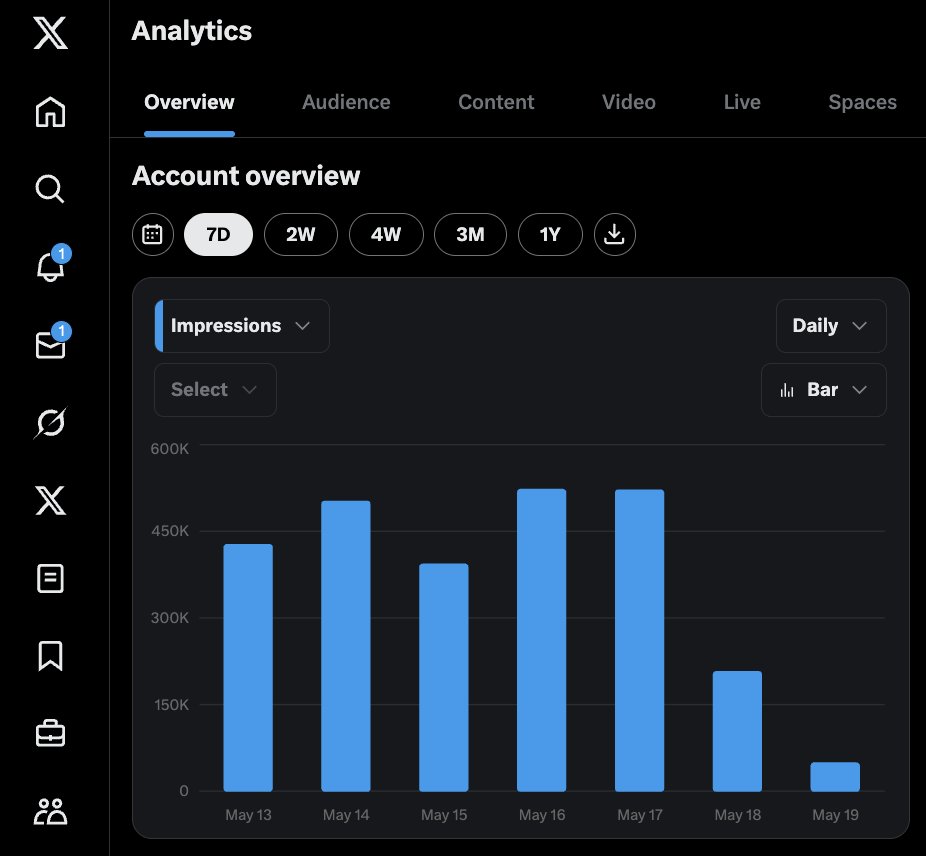Open the Select secondary metric dropdown
The width and height of the screenshot is (926, 856).
(x=215, y=390)
